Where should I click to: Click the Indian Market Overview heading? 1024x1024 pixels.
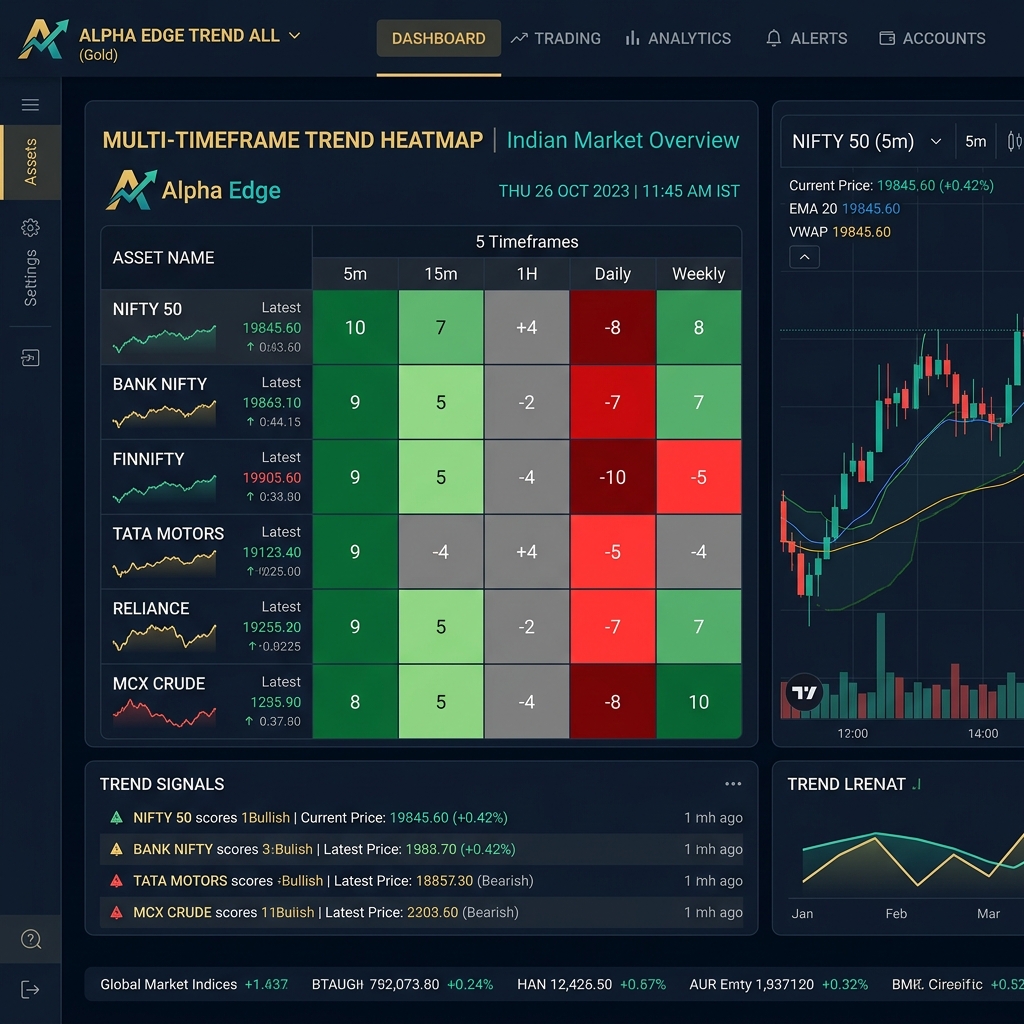[623, 140]
